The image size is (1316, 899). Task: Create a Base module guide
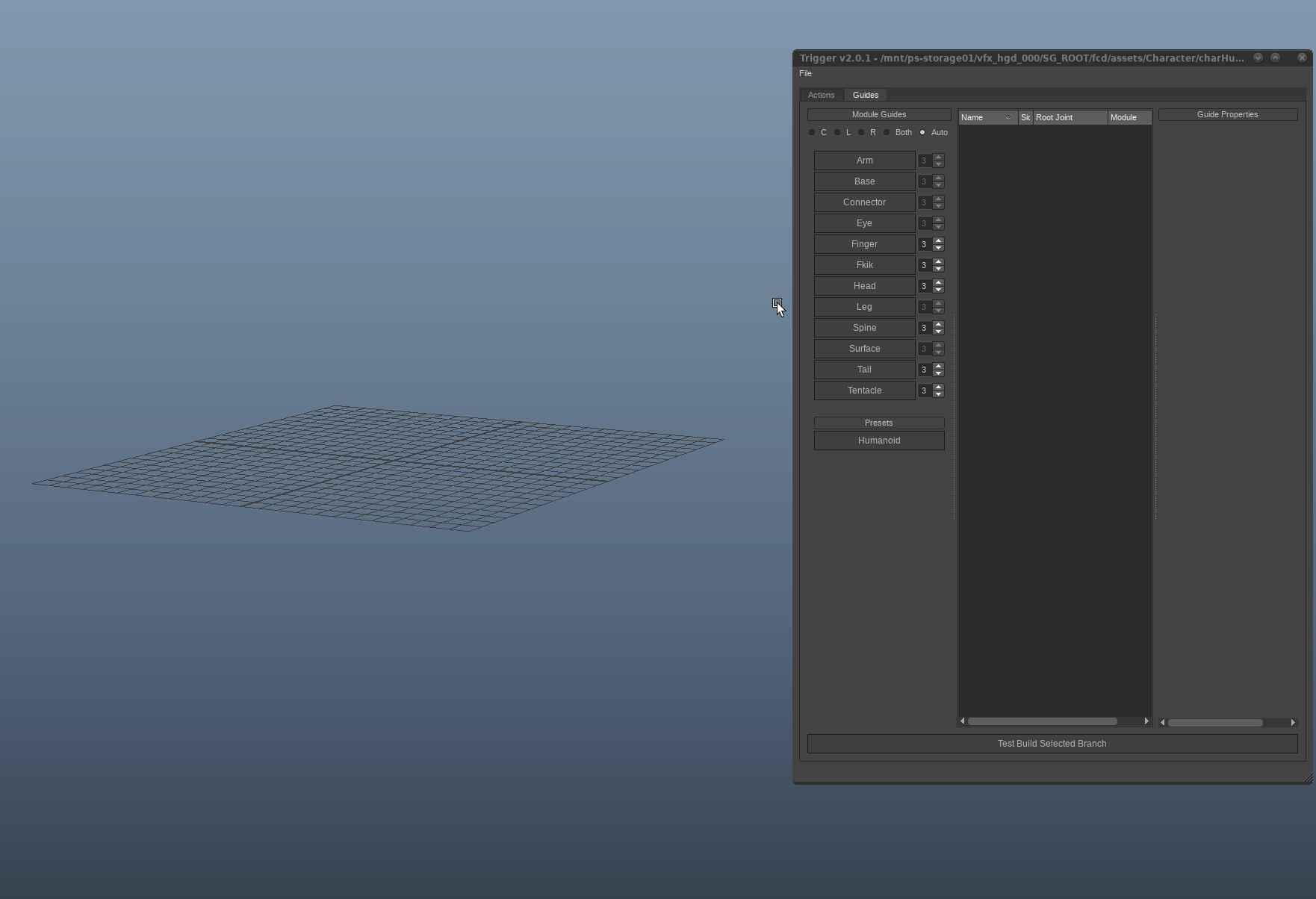[864, 181]
